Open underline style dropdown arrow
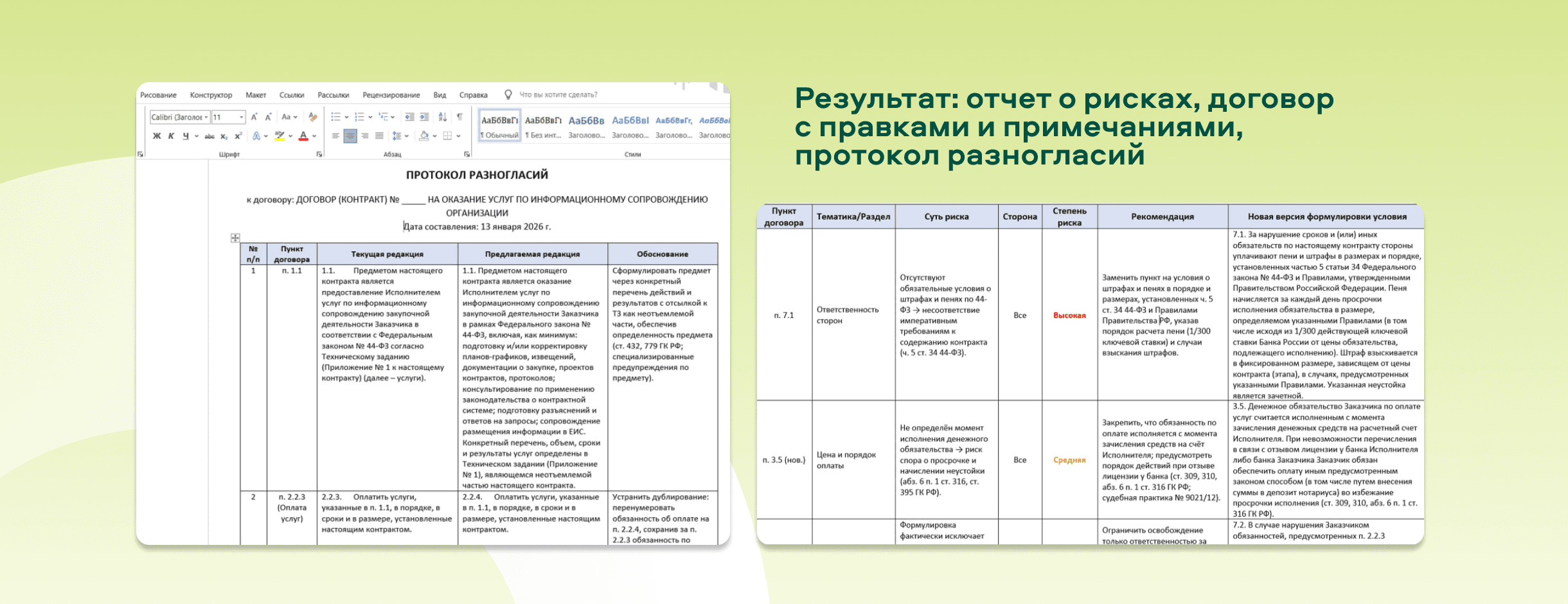The width and height of the screenshot is (1568, 604). click(197, 136)
